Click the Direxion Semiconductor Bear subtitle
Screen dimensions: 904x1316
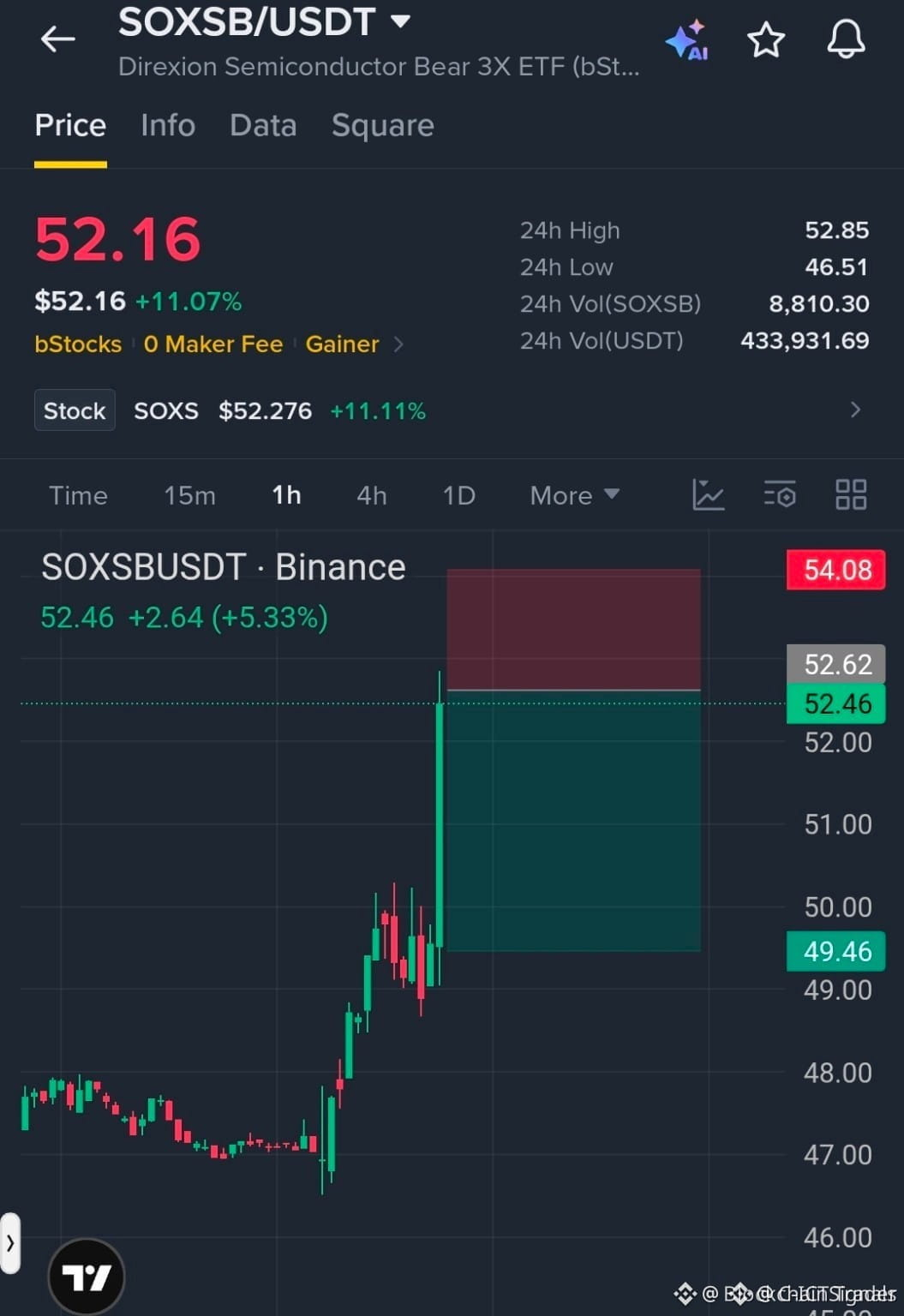(x=379, y=67)
